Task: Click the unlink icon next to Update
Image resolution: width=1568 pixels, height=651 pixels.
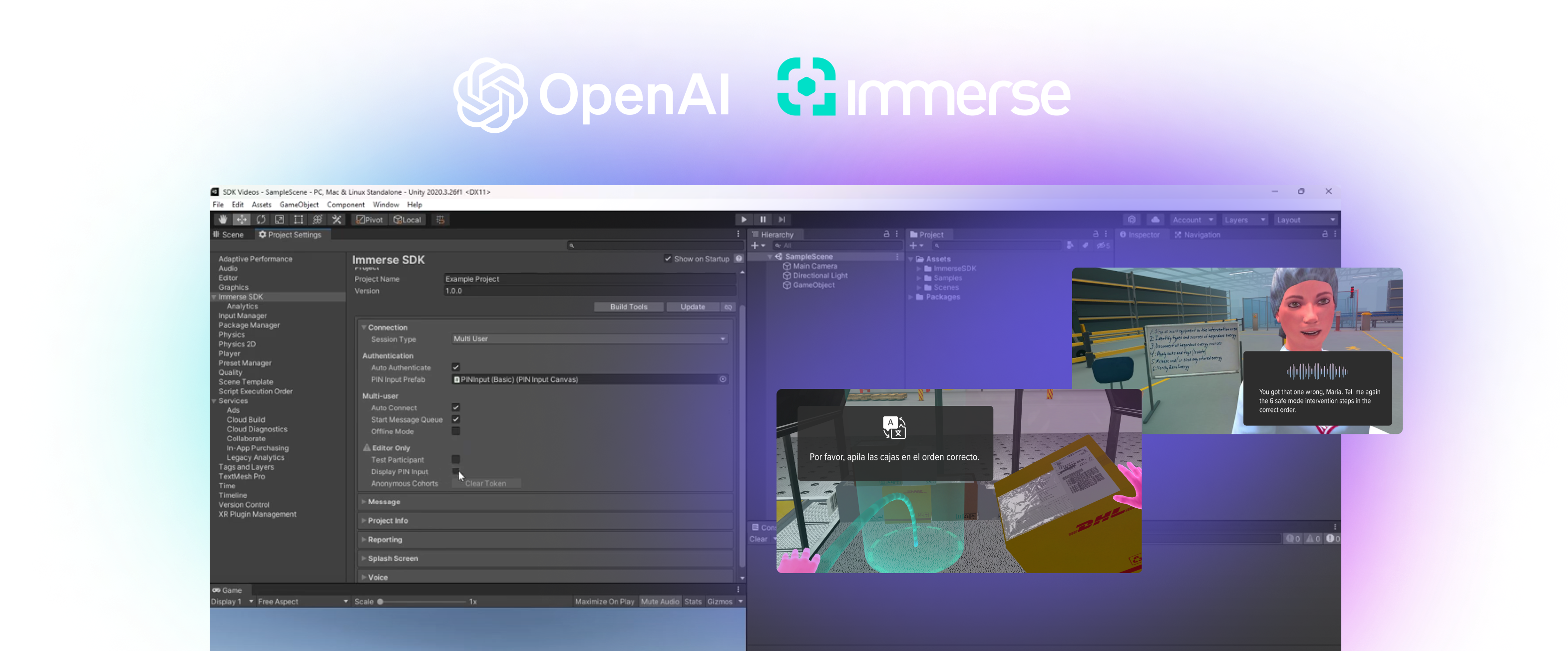Action: (x=728, y=307)
